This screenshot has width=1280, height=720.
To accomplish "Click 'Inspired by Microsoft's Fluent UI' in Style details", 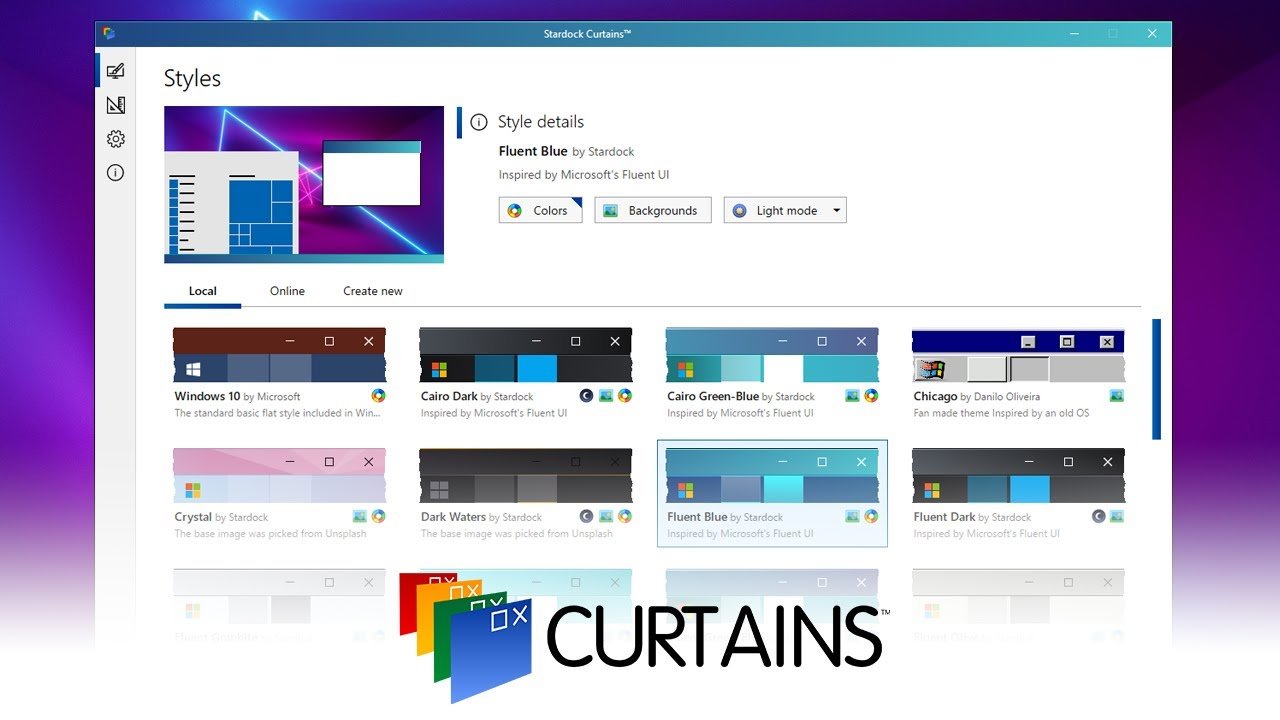I will [x=584, y=175].
